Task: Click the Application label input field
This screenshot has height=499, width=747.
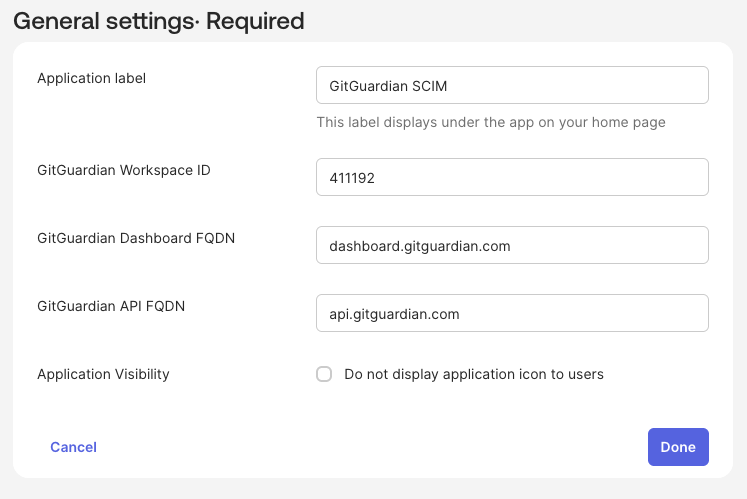Action: pos(512,85)
